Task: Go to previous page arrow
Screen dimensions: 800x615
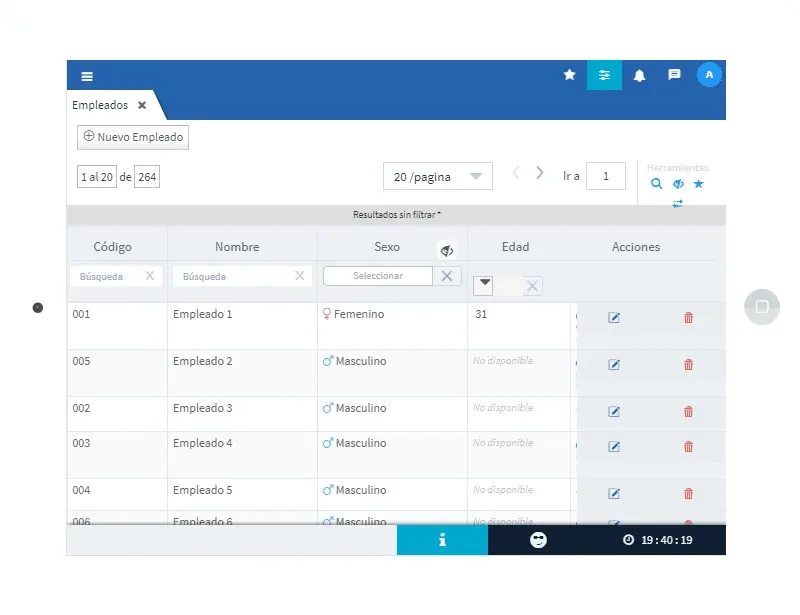Action: (516, 173)
